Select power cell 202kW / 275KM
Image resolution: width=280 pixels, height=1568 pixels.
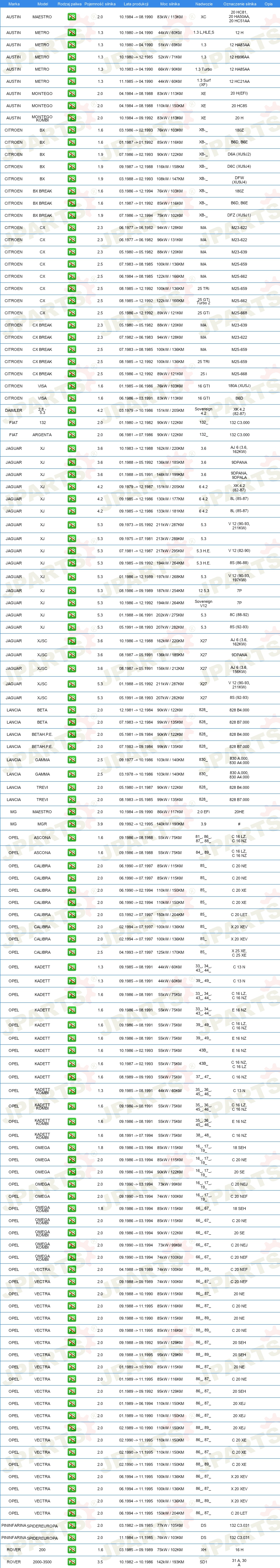(x=170, y=615)
